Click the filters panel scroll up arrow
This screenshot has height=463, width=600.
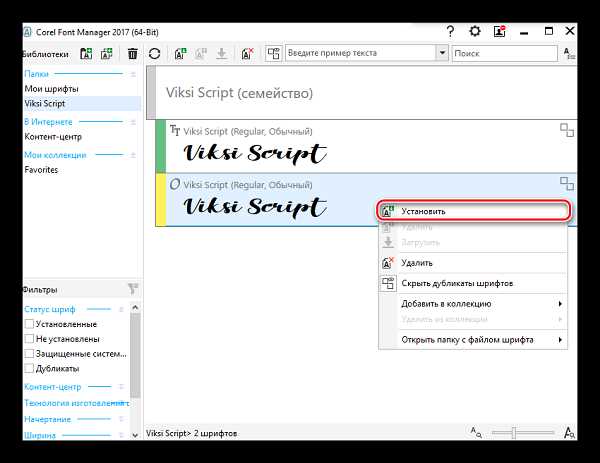135,307
